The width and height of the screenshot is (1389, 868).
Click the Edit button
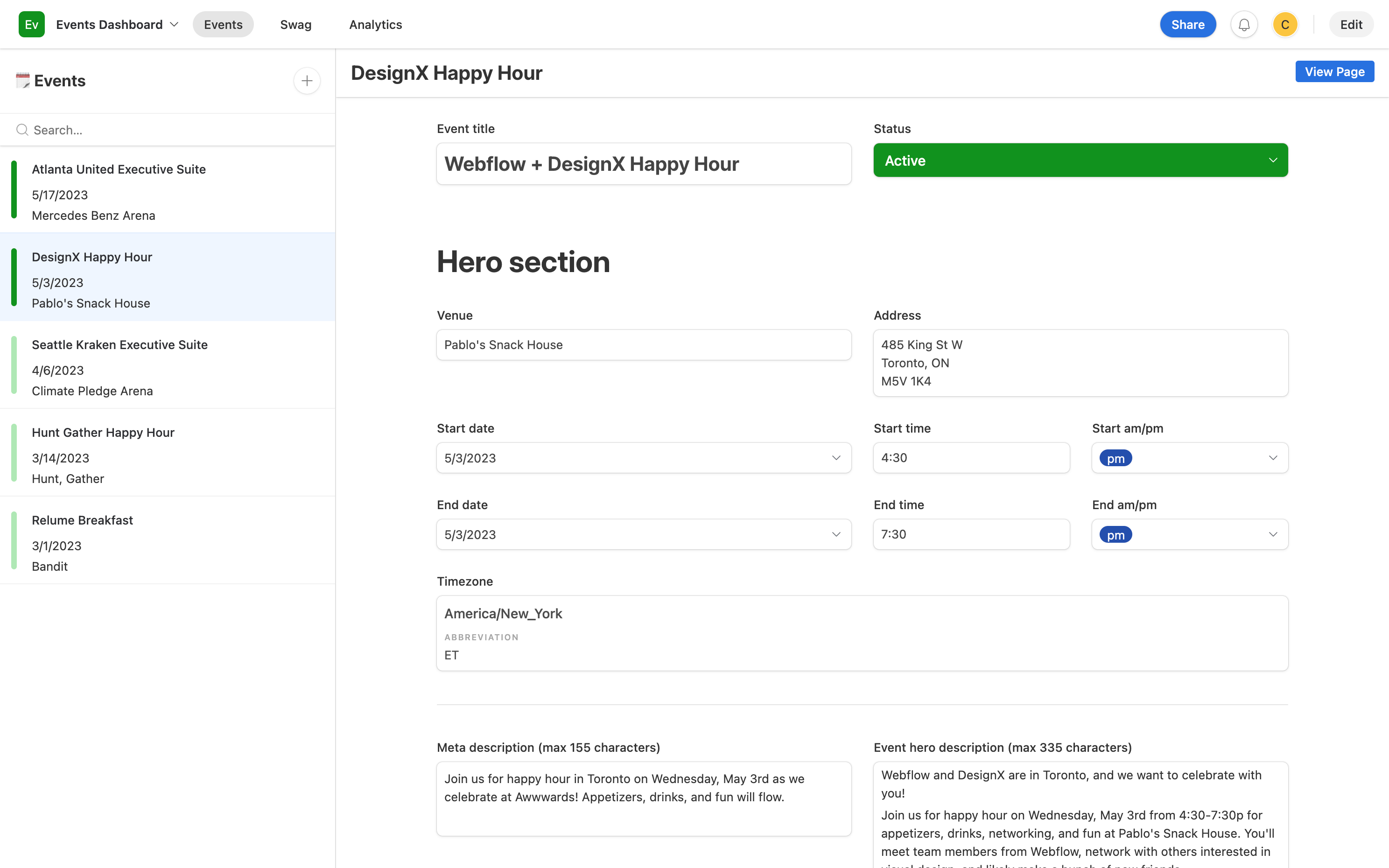1351,25
